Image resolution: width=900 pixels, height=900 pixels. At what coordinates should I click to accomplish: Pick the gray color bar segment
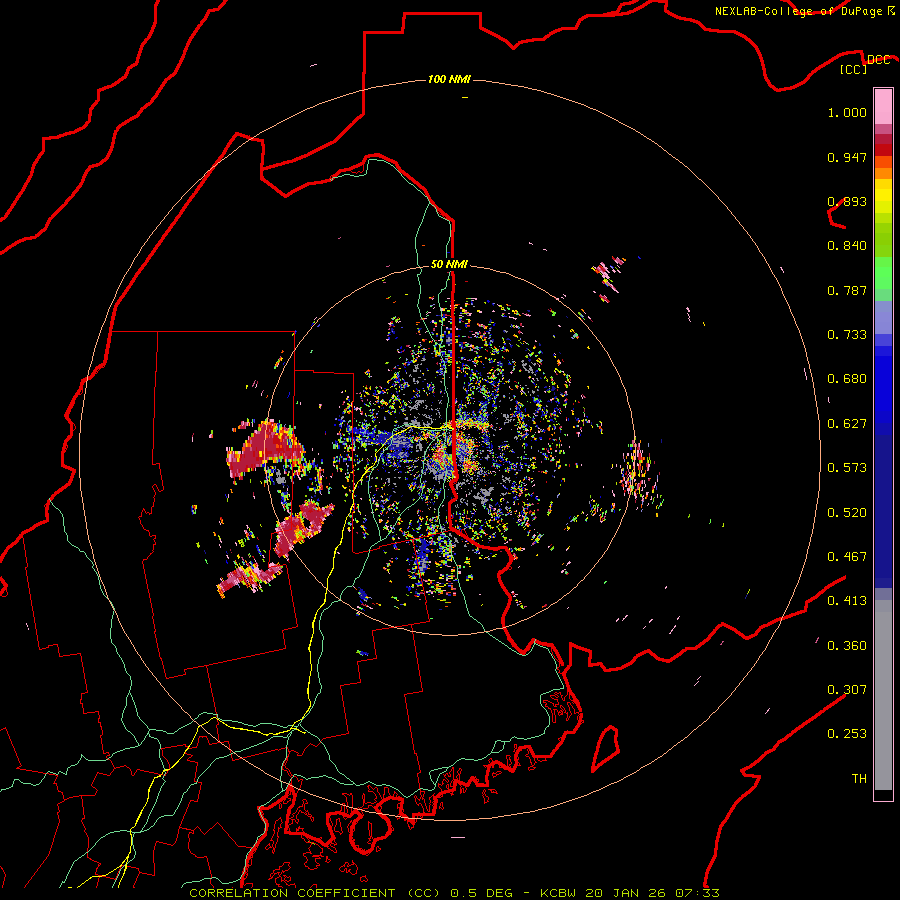tap(883, 695)
